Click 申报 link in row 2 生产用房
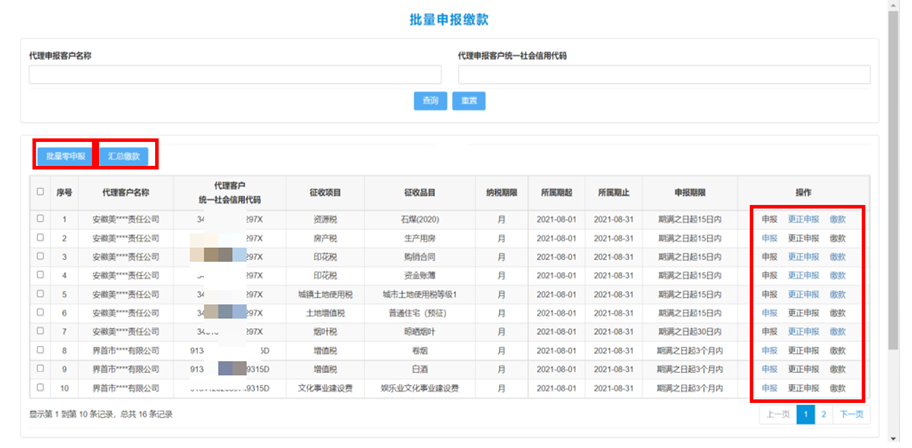 tap(770, 238)
